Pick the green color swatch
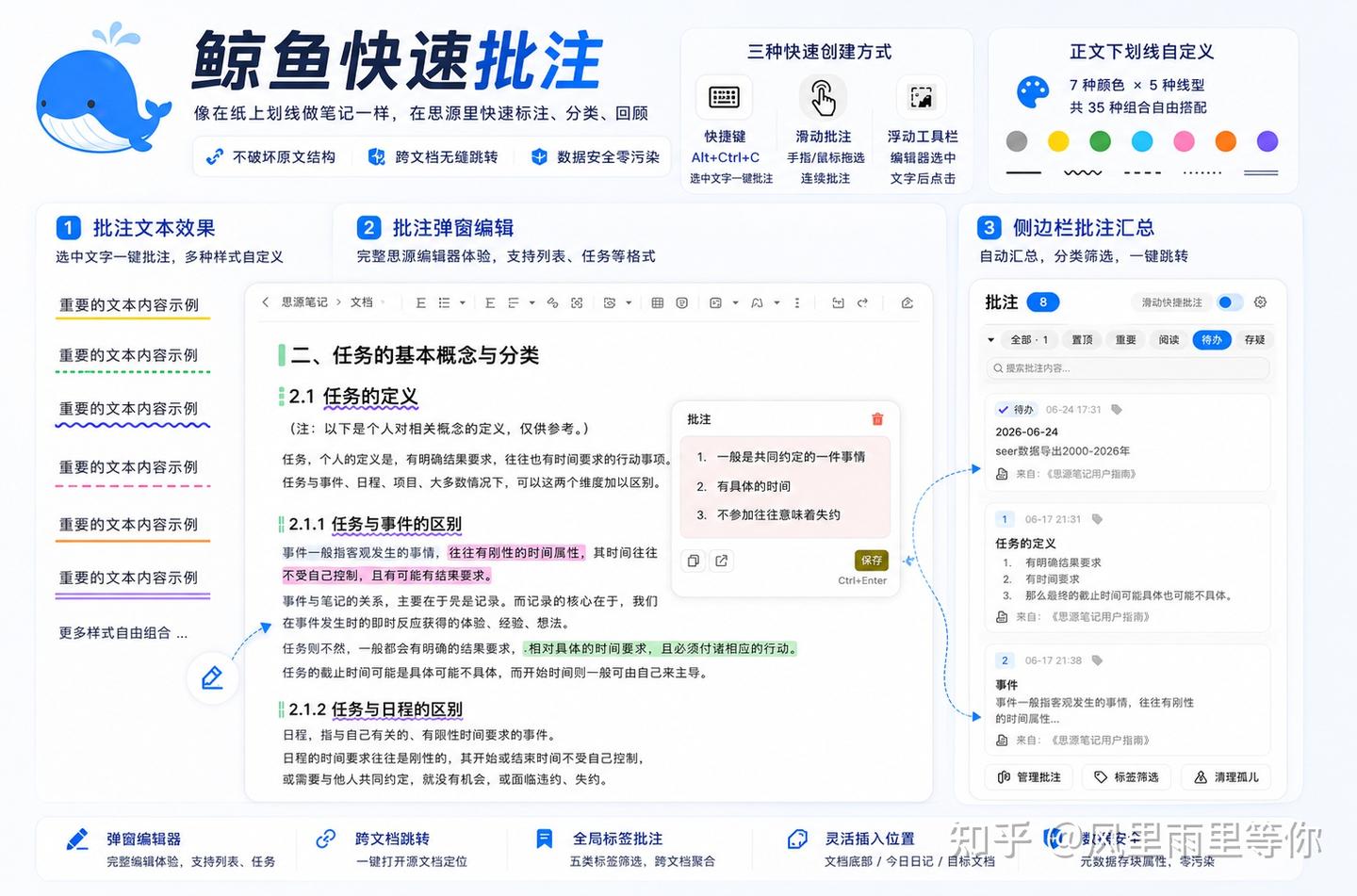Image resolution: width=1357 pixels, height=896 pixels. pos(1100,141)
